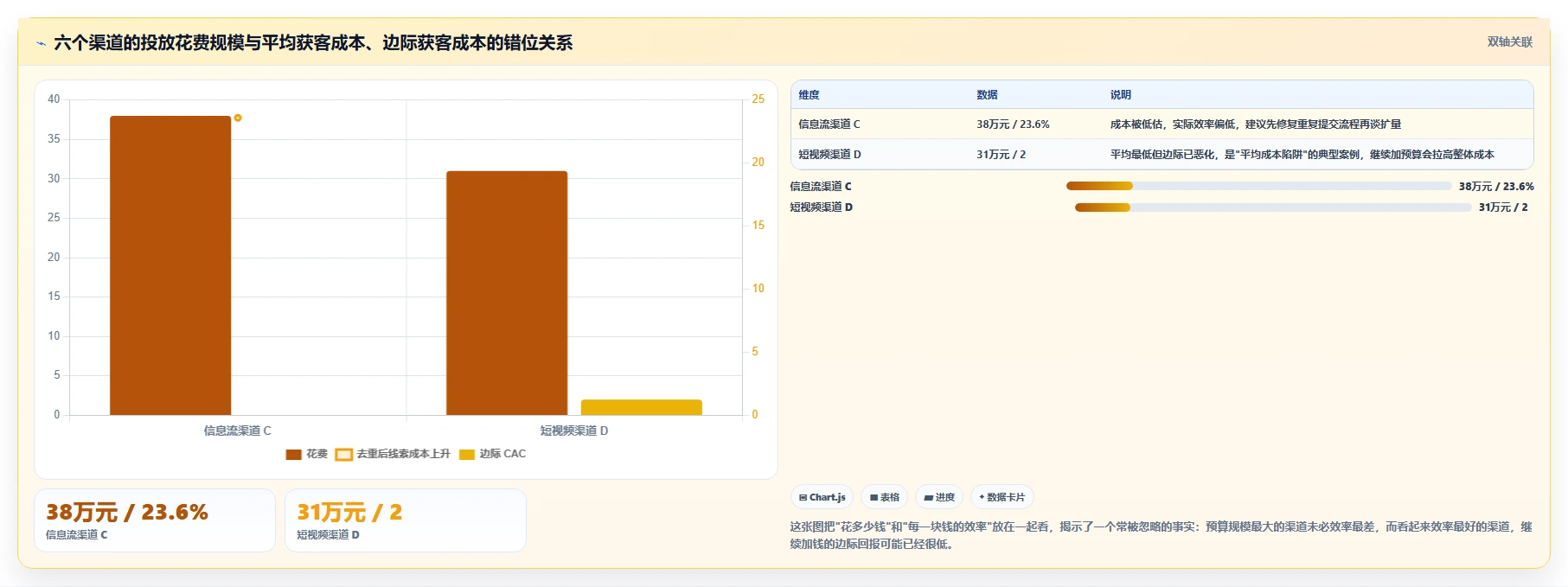Open the 38万元 / 23.6% data card

(155, 520)
